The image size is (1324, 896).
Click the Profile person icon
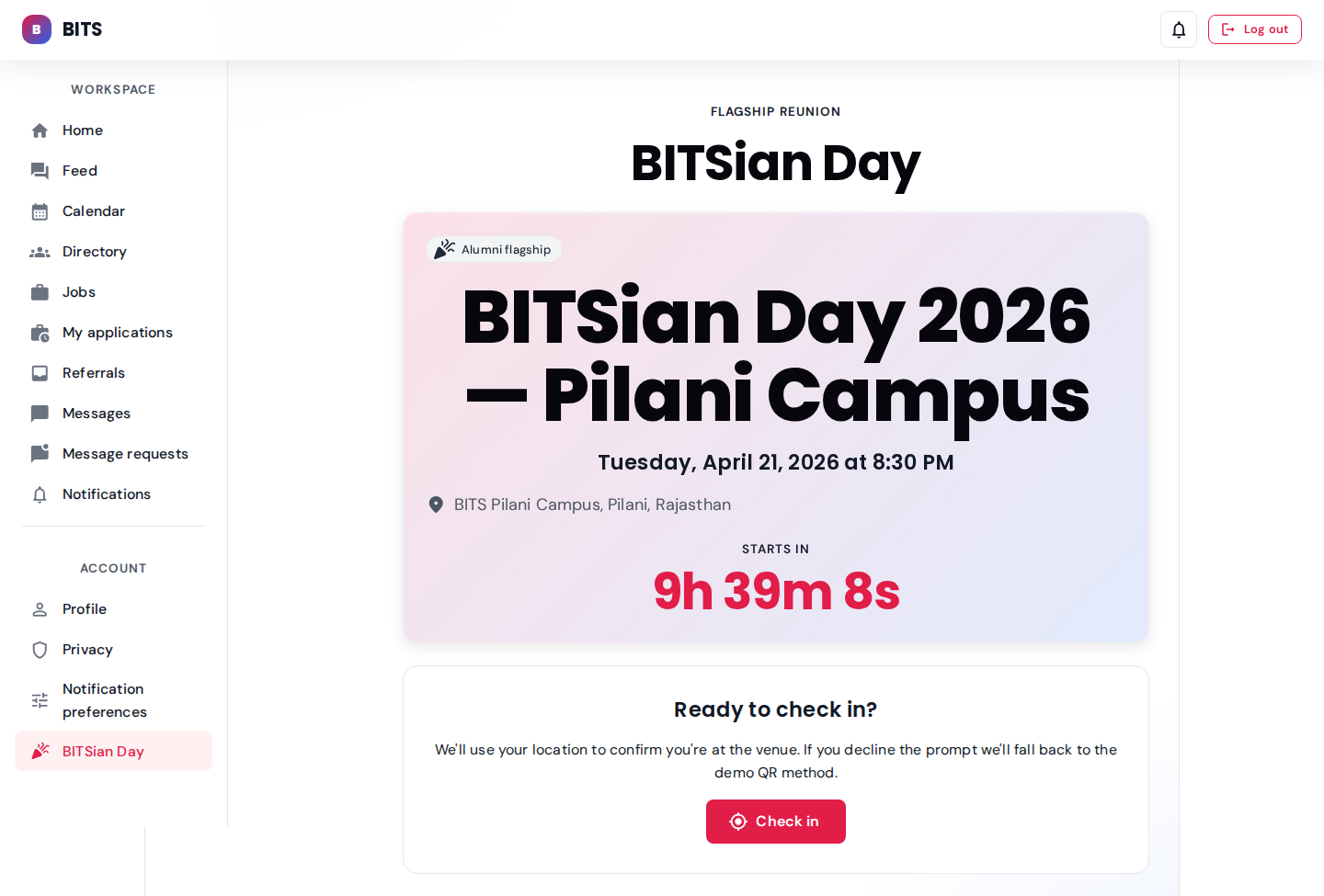[40, 609]
